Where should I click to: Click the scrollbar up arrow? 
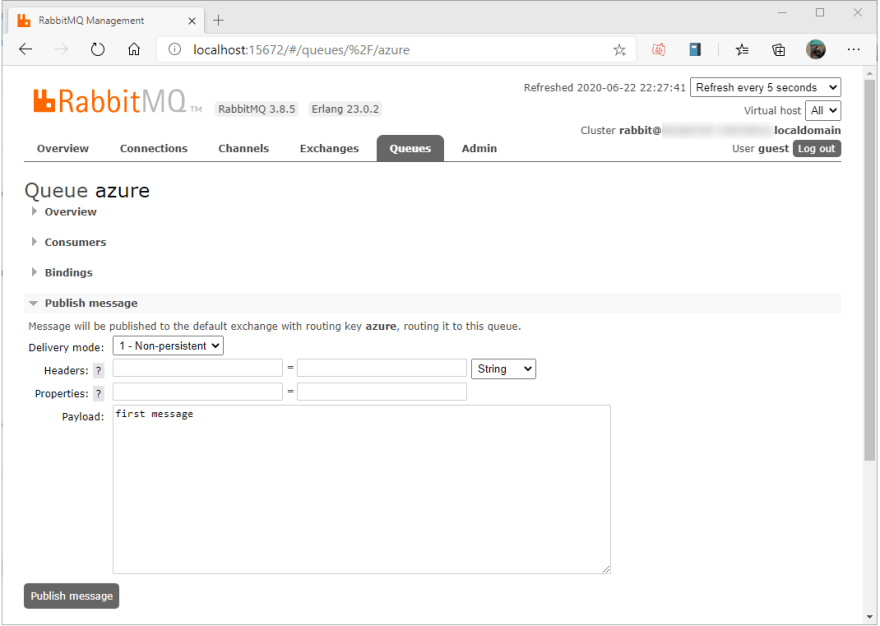[x=869, y=74]
